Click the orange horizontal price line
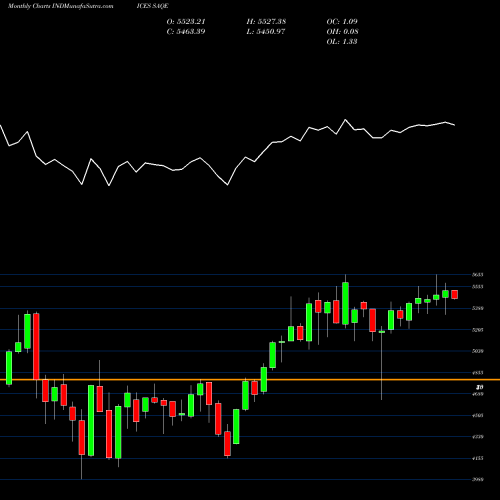The height and width of the screenshot is (500, 500). [250, 380]
